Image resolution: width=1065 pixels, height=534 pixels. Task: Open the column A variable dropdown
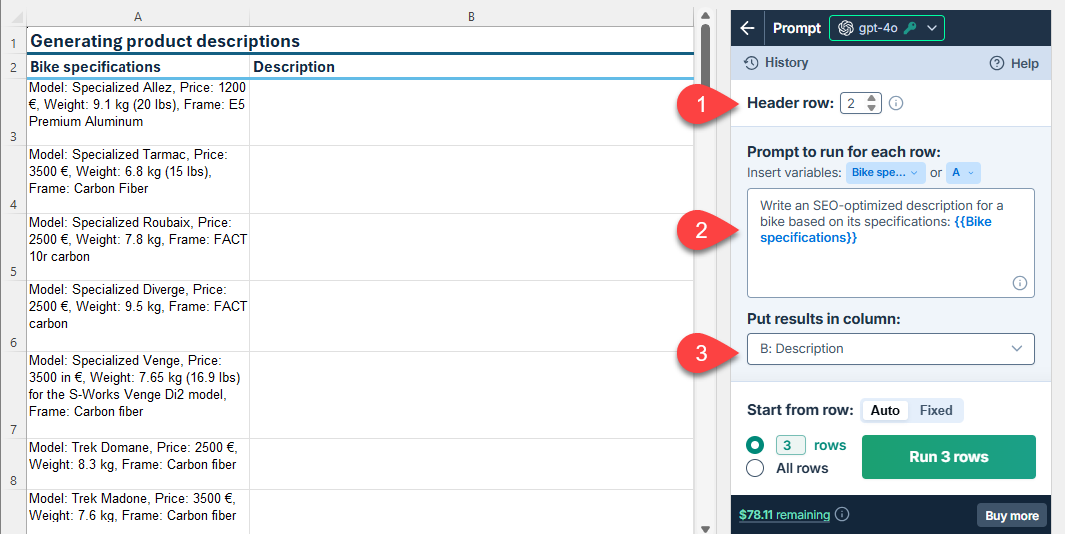click(x=963, y=173)
